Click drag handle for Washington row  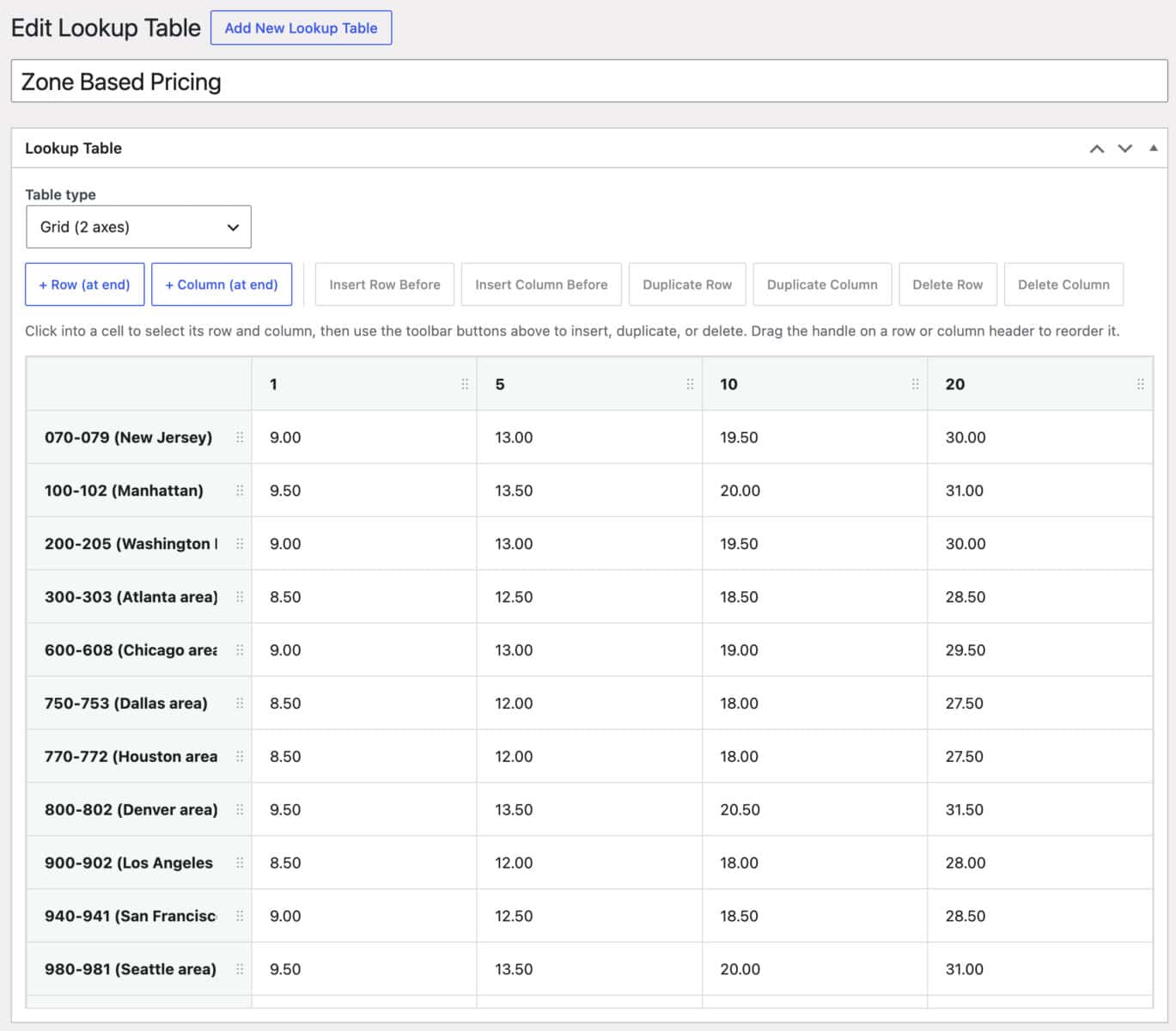[x=240, y=544]
